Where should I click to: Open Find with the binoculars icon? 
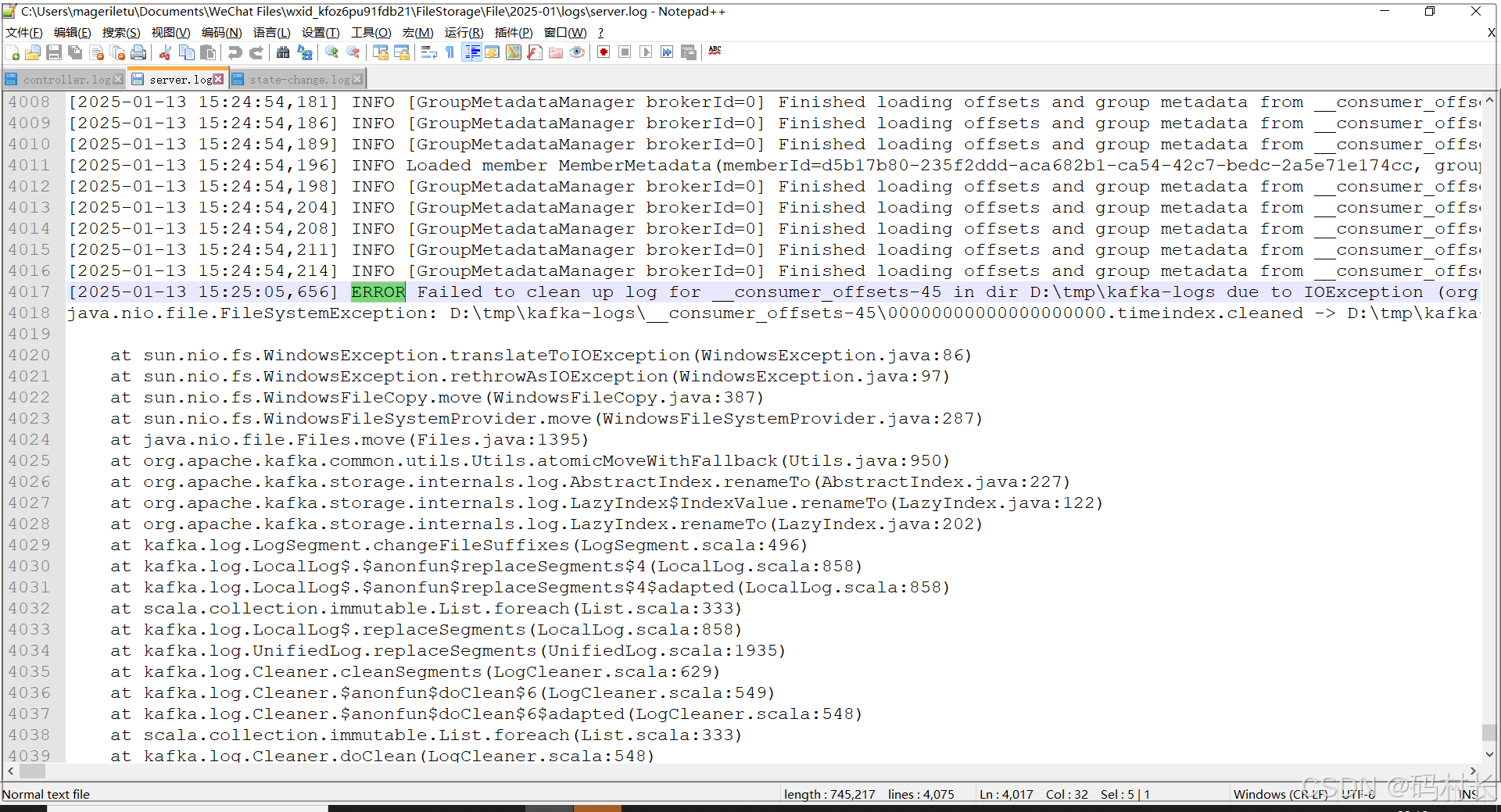(x=283, y=52)
